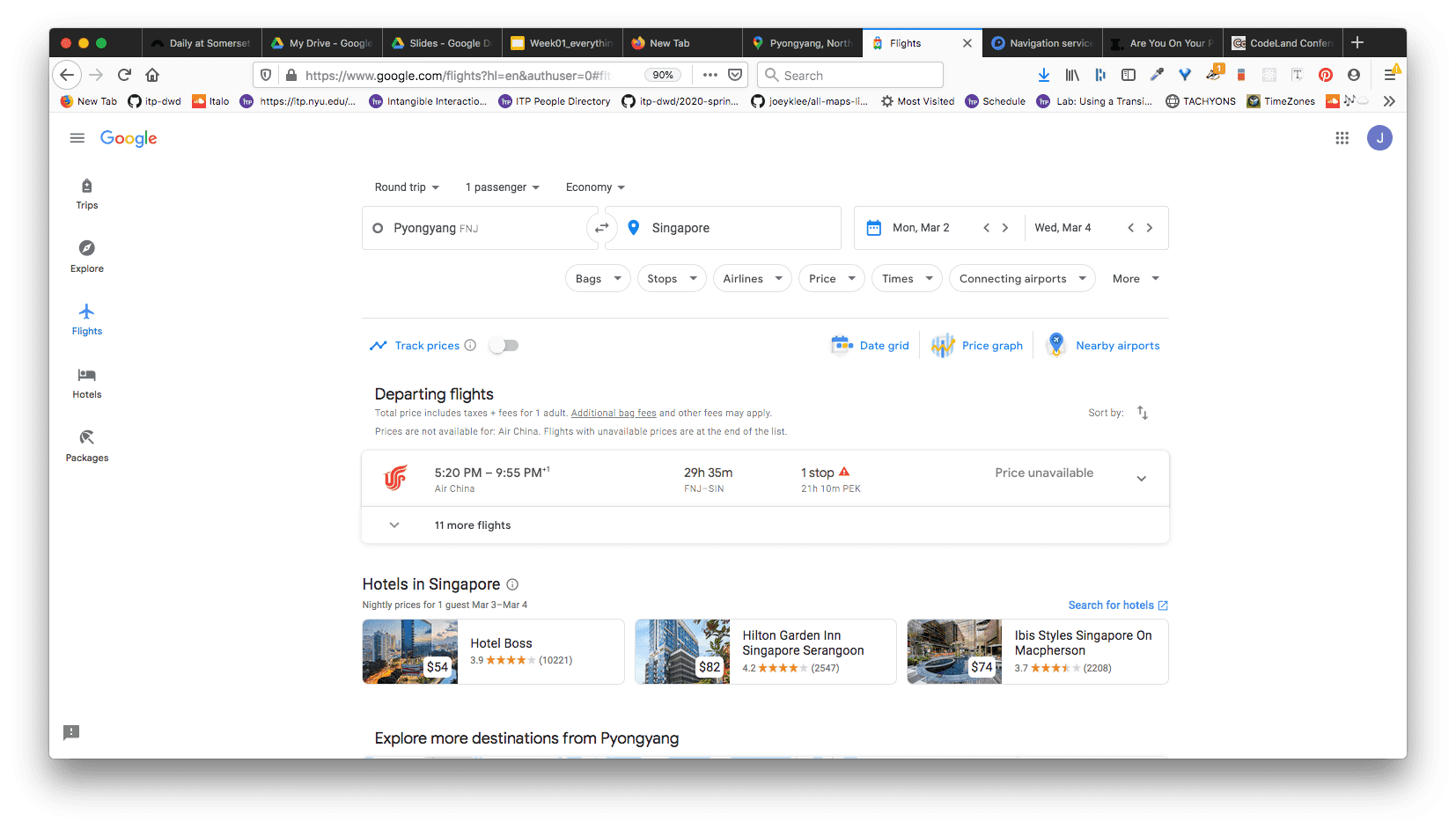Viewport: 1456px width, 829px height.
Task: Open the Hotels bed icon in sidebar
Action: 86,375
